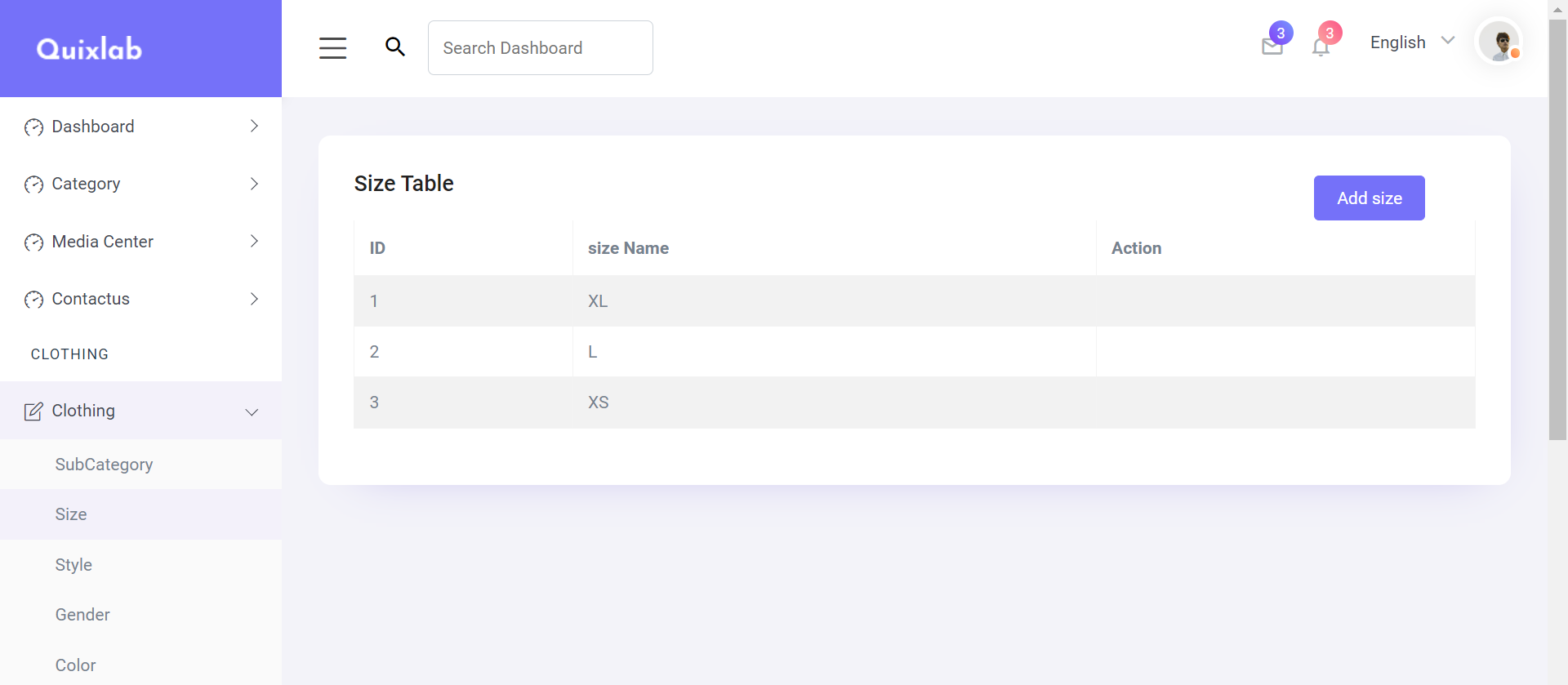The width and height of the screenshot is (1568, 685).
Task: Open the SubCategory menu item
Action: pos(104,465)
